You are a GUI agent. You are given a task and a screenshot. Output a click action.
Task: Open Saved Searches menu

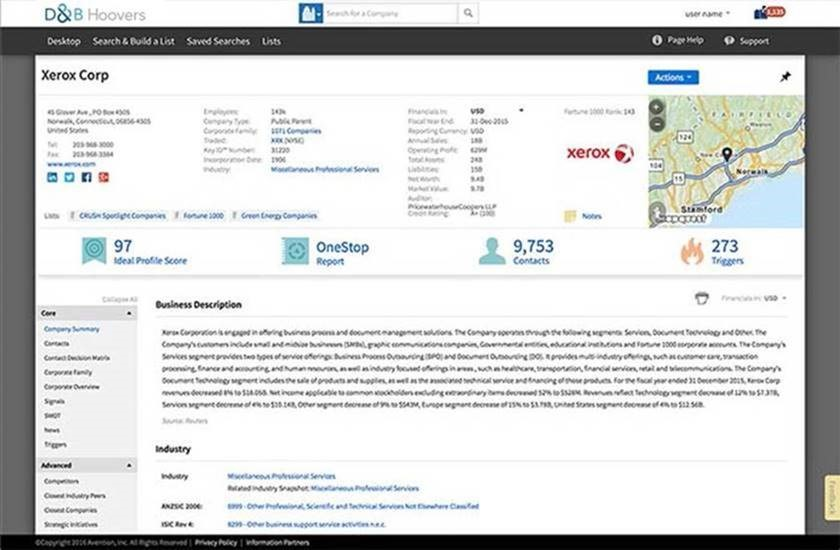(x=218, y=41)
